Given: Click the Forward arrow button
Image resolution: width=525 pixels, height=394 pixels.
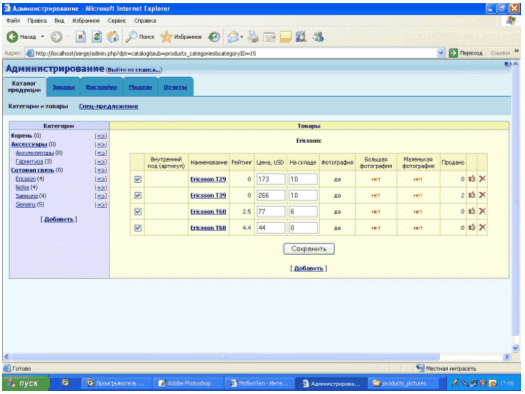Looking at the screenshot, I should (56, 37).
